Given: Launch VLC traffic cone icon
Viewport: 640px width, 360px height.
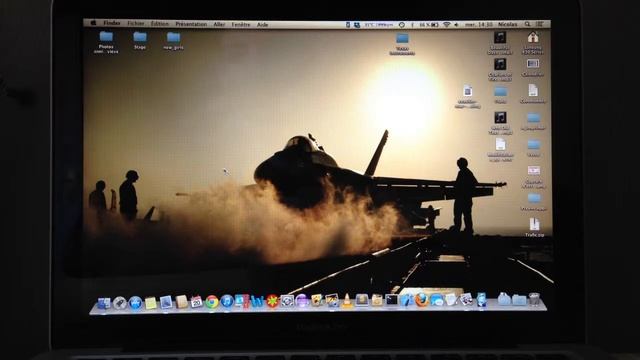Looking at the screenshot, I should pos(347,301).
